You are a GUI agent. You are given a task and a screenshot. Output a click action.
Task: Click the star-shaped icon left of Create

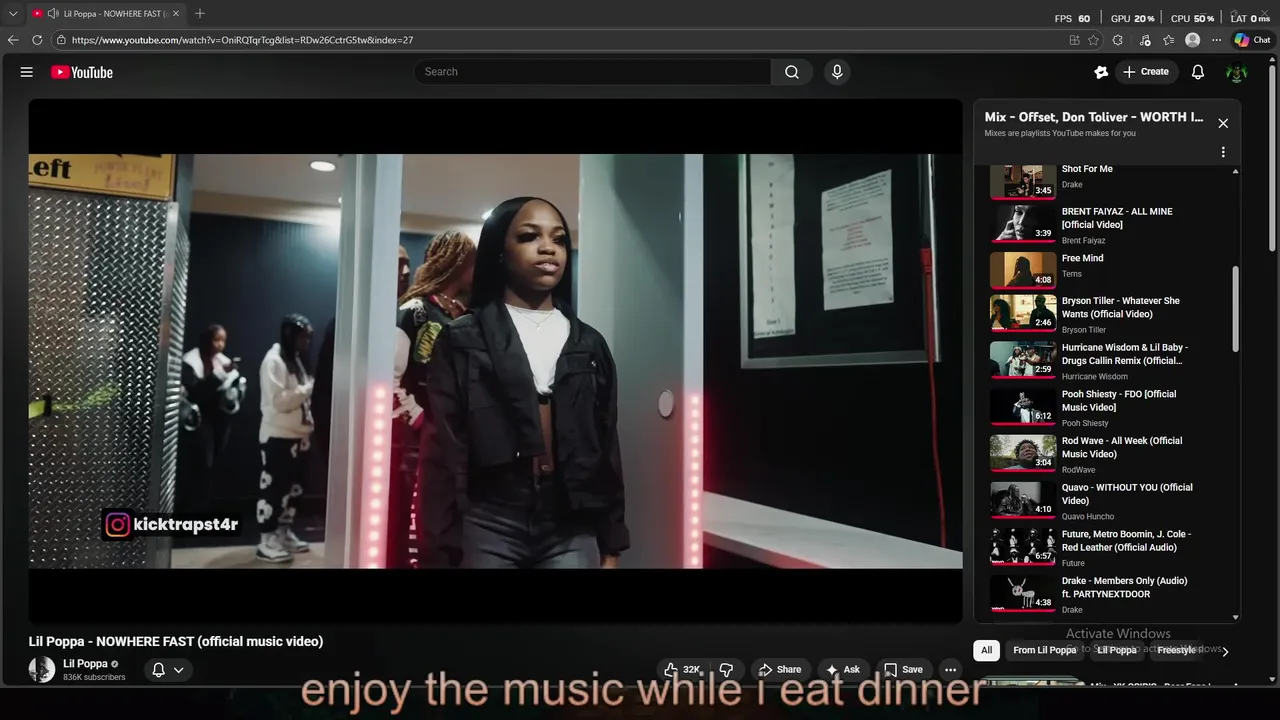tap(1101, 72)
